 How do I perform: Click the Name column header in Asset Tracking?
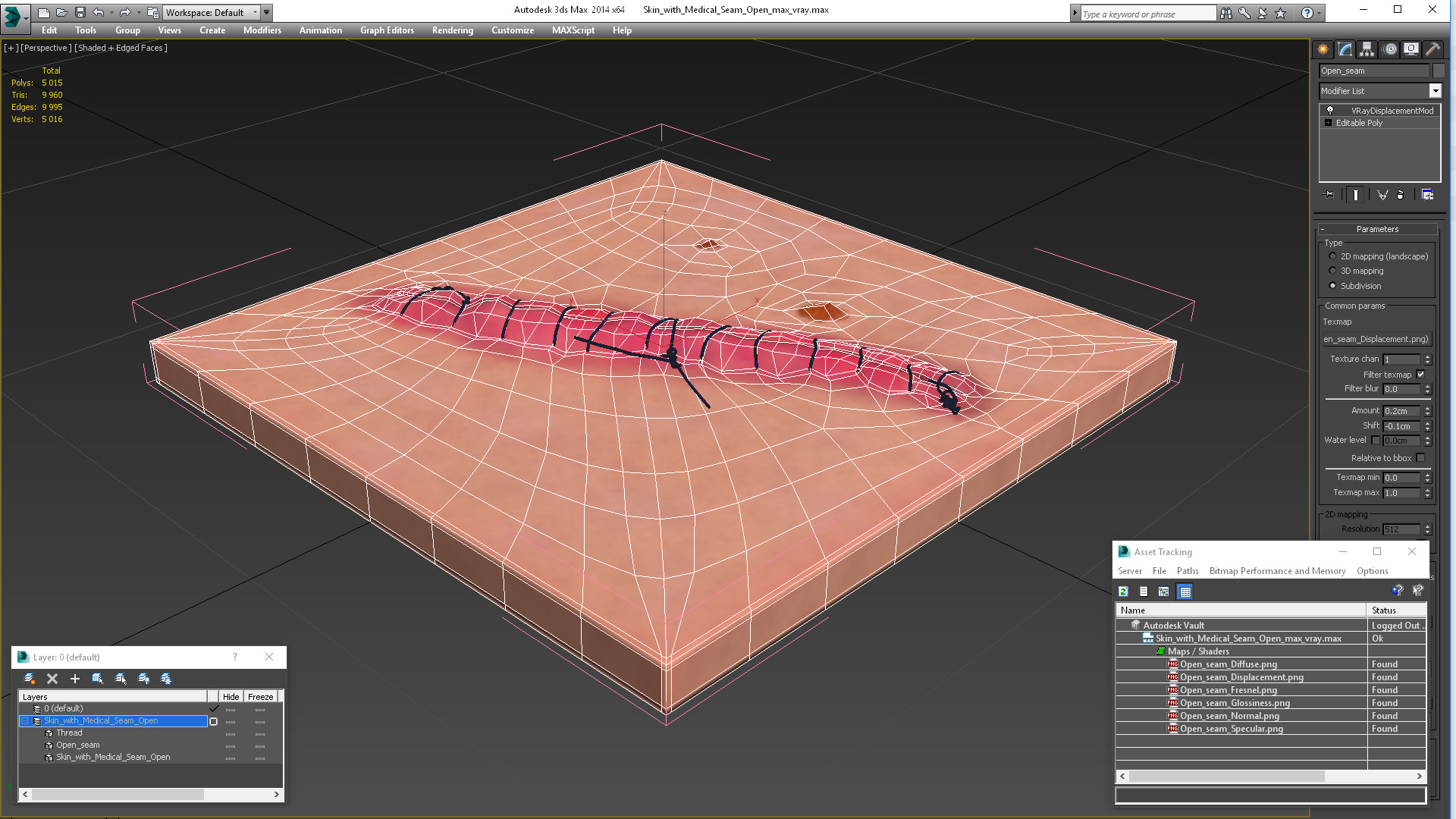(x=1241, y=610)
